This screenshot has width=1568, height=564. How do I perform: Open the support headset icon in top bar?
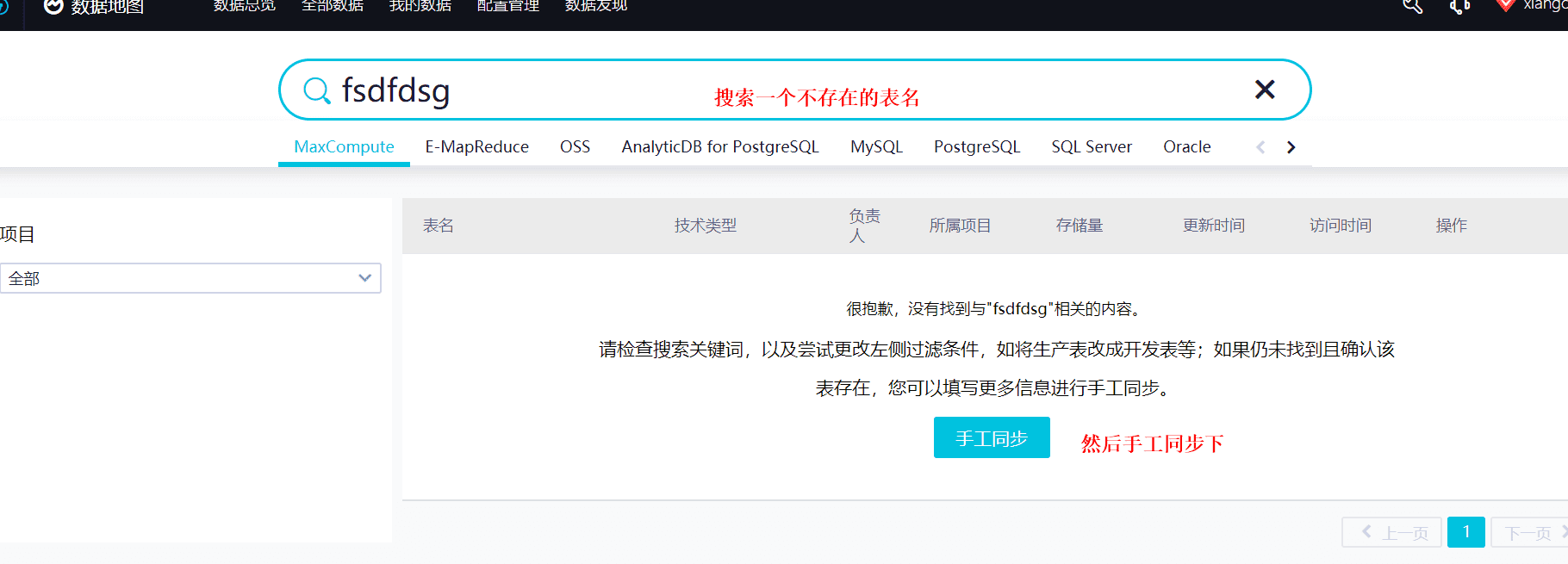(1459, 6)
